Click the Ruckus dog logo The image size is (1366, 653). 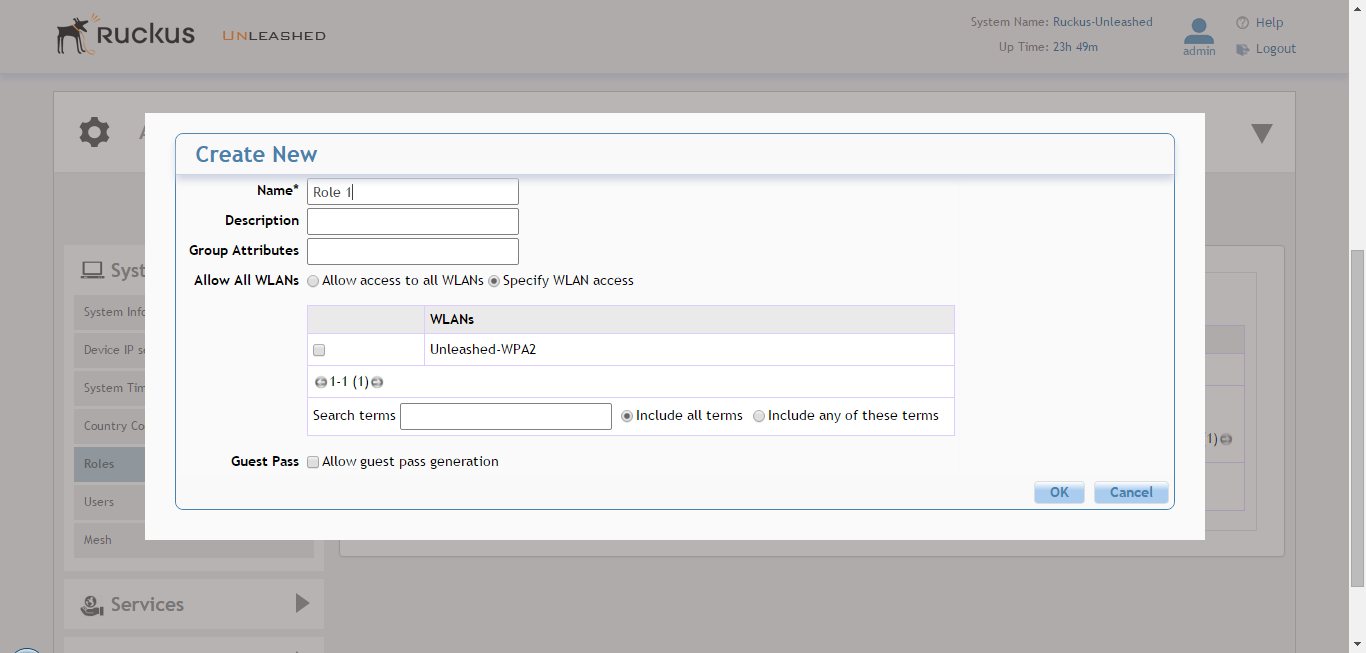click(x=75, y=34)
